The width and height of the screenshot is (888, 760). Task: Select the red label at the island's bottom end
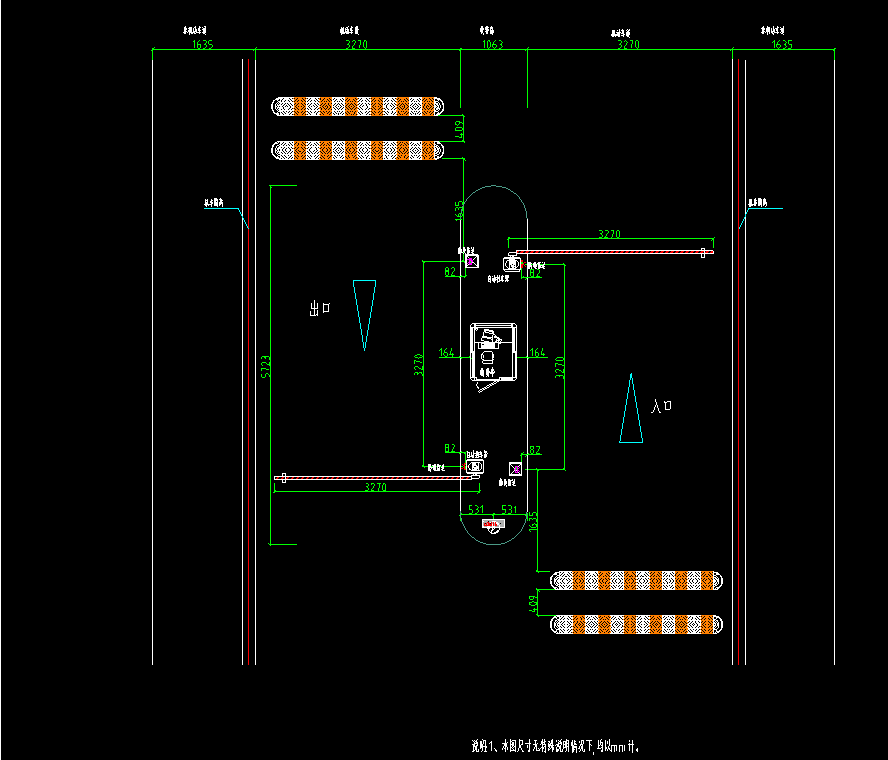click(493, 524)
